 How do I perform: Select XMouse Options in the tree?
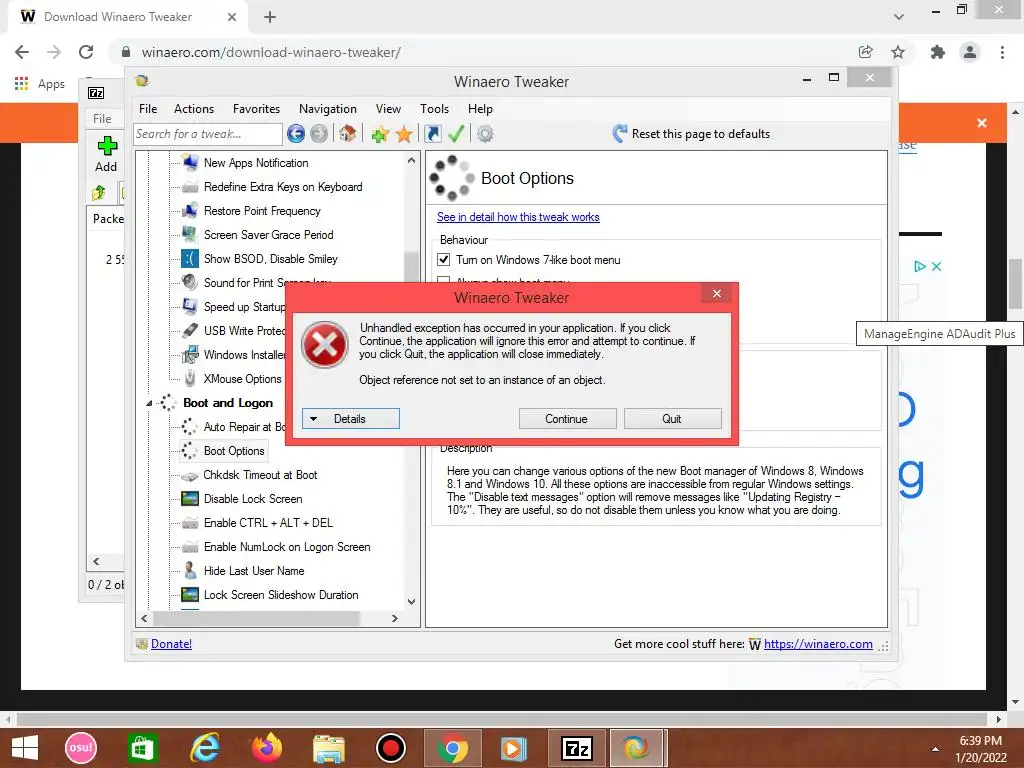point(242,379)
